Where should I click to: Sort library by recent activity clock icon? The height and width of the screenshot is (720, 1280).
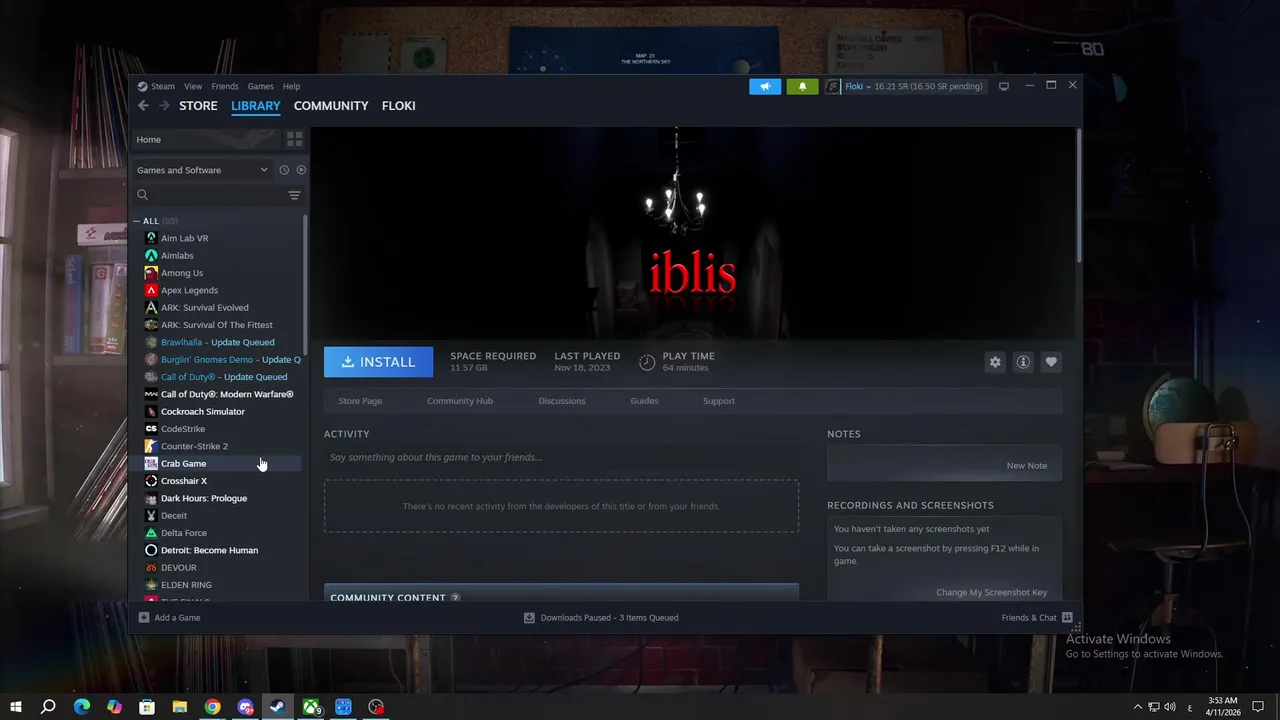pos(284,170)
